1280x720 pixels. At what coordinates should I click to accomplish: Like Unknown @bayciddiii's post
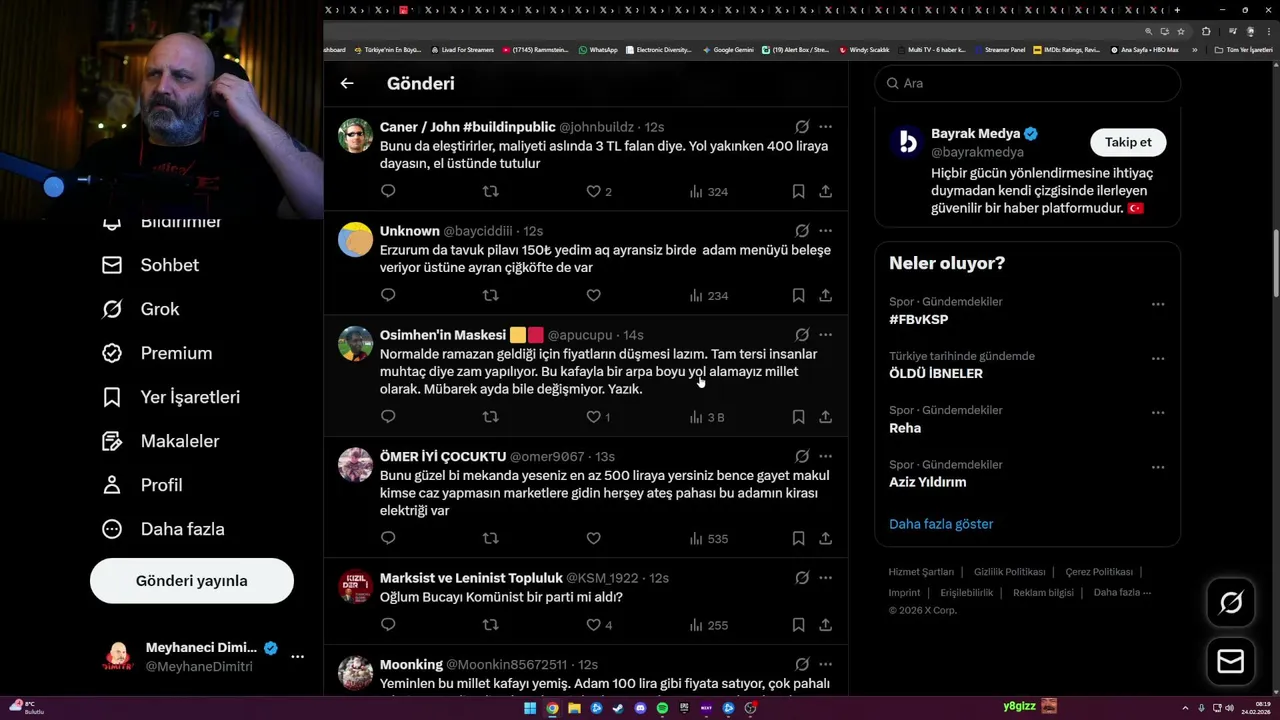593,295
